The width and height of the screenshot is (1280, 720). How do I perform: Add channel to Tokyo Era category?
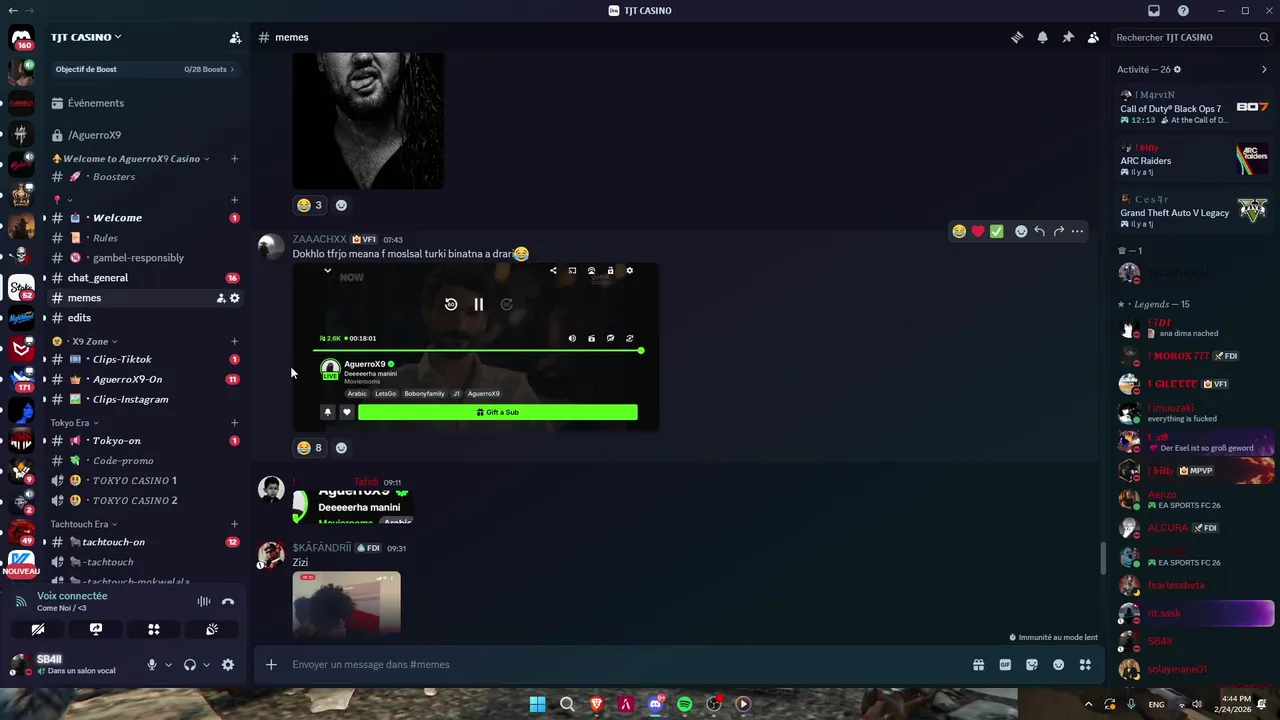click(234, 423)
